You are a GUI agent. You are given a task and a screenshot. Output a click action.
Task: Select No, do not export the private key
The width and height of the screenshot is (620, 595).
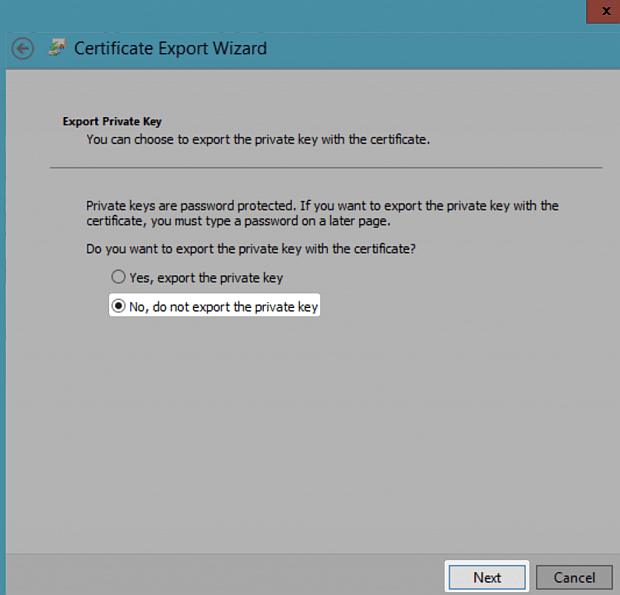(x=215, y=306)
